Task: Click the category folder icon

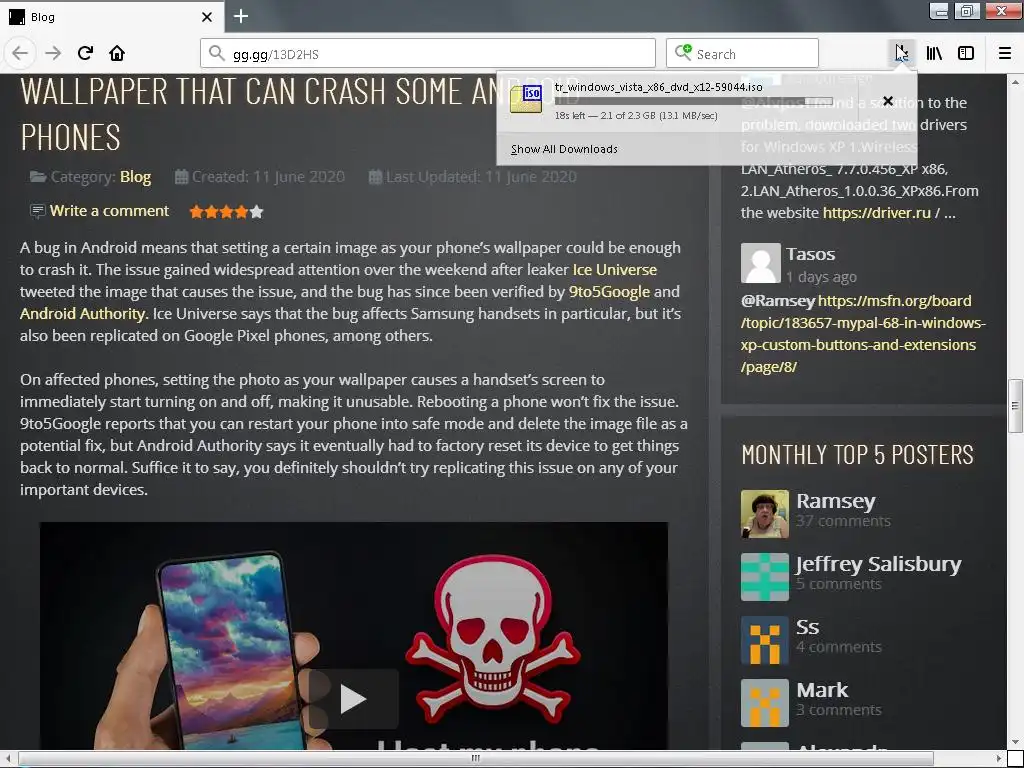Action: coord(38,177)
